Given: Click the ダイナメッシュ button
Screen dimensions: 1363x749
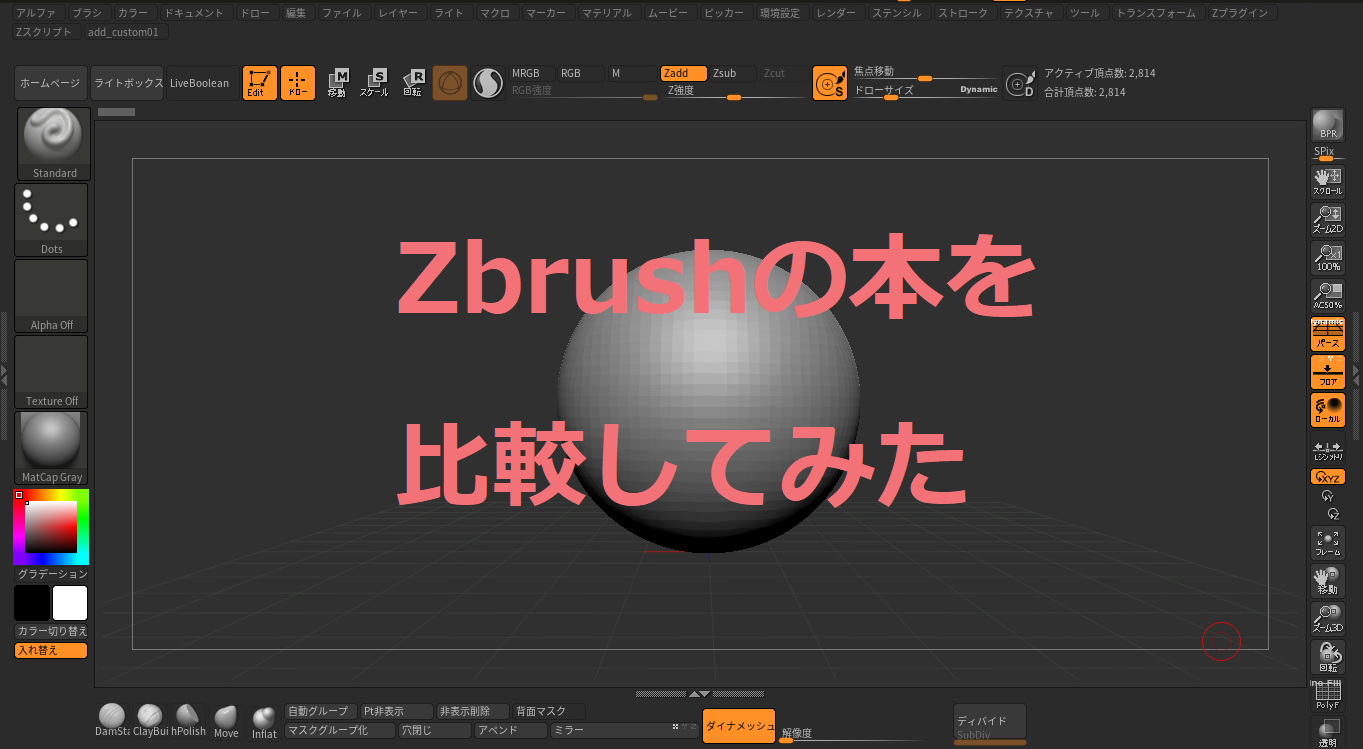Looking at the screenshot, I should pos(739,726).
